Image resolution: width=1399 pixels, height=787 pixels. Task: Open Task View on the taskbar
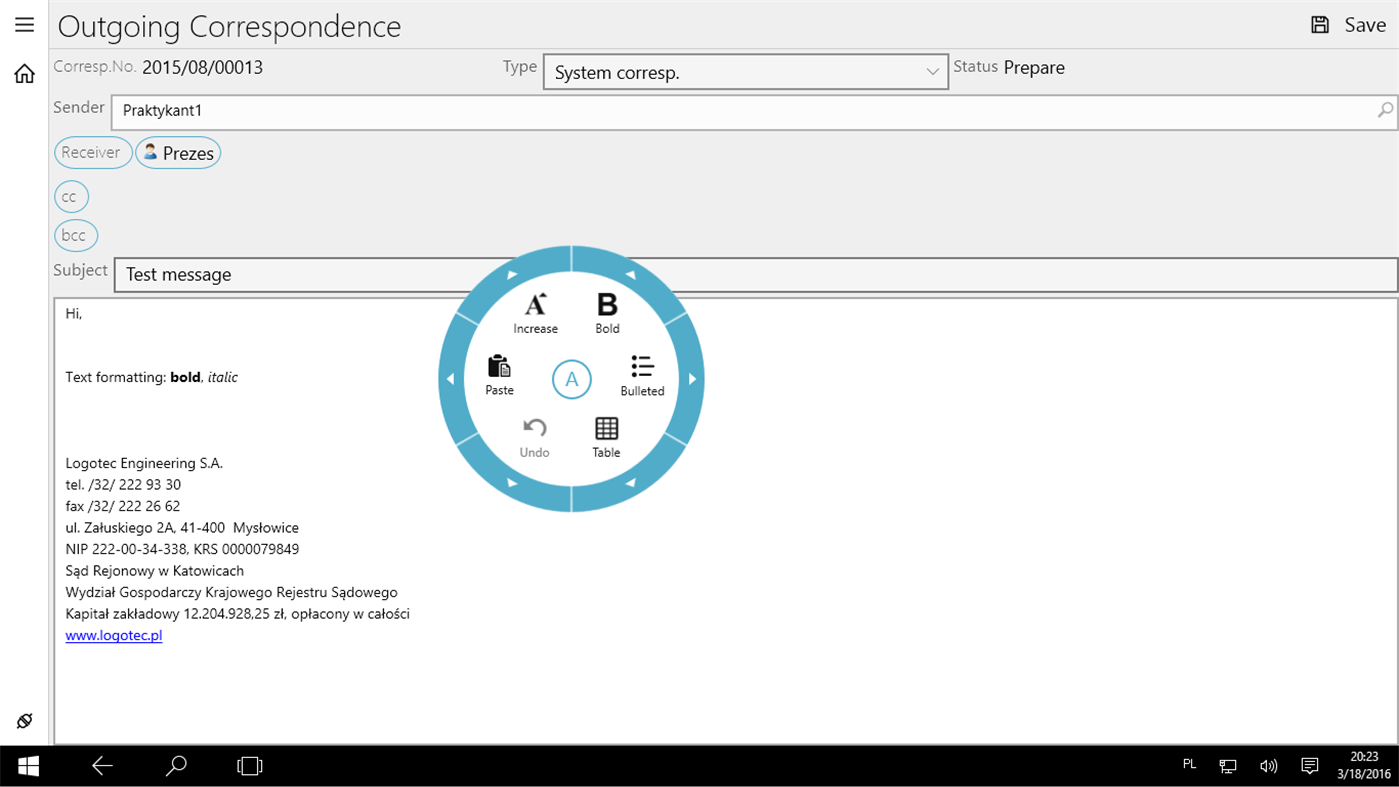point(250,766)
